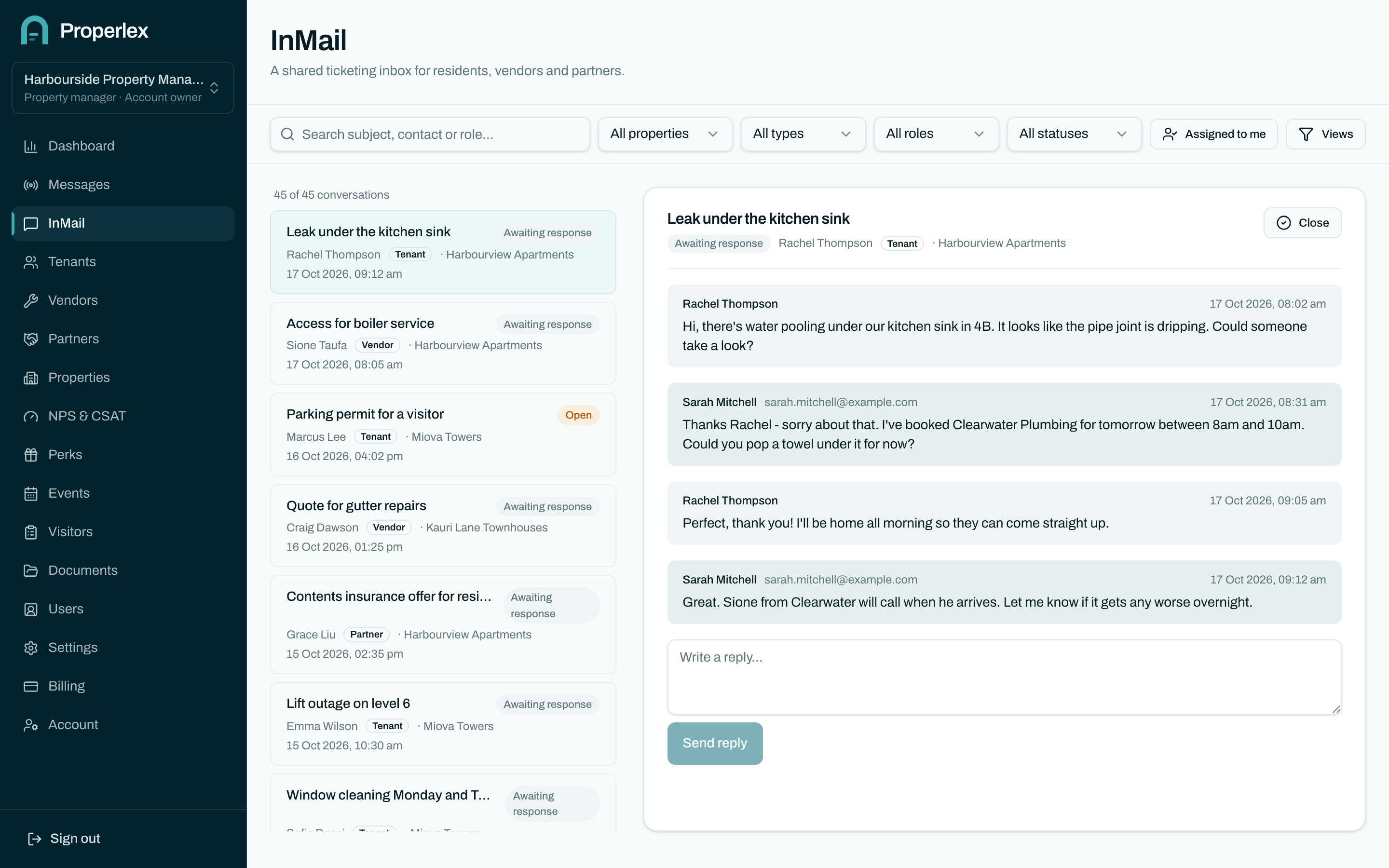Image resolution: width=1389 pixels, height=868 pixels.
Task: Click the Open status badge on Parking permit
Action: point(578,415)
